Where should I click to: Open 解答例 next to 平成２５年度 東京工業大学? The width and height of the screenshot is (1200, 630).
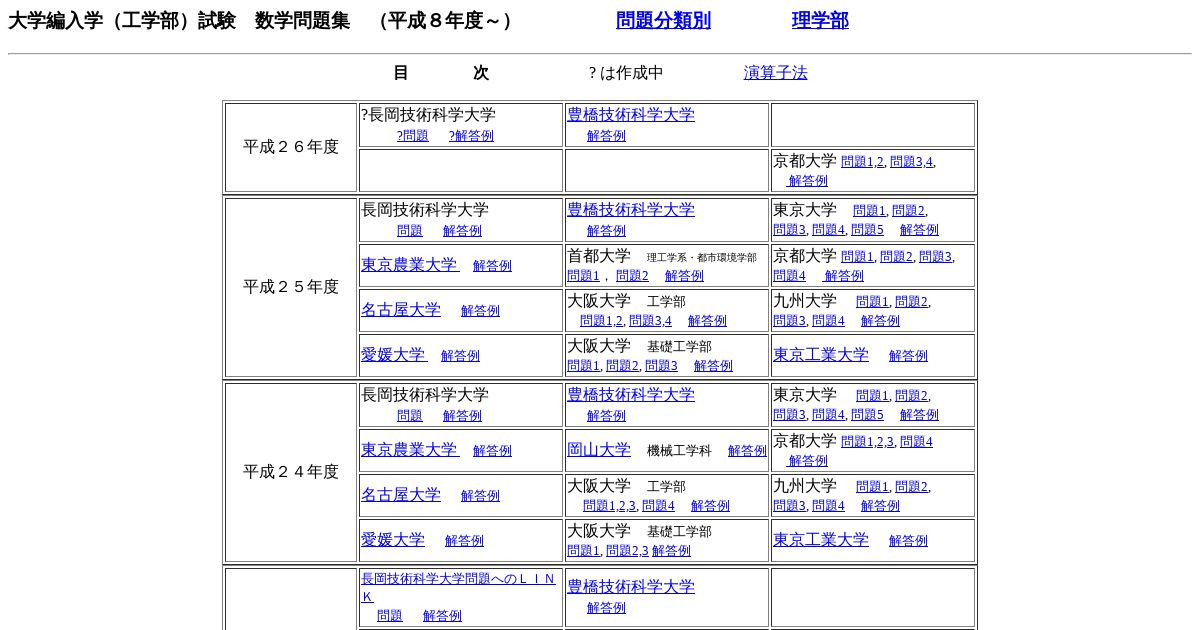908,356
